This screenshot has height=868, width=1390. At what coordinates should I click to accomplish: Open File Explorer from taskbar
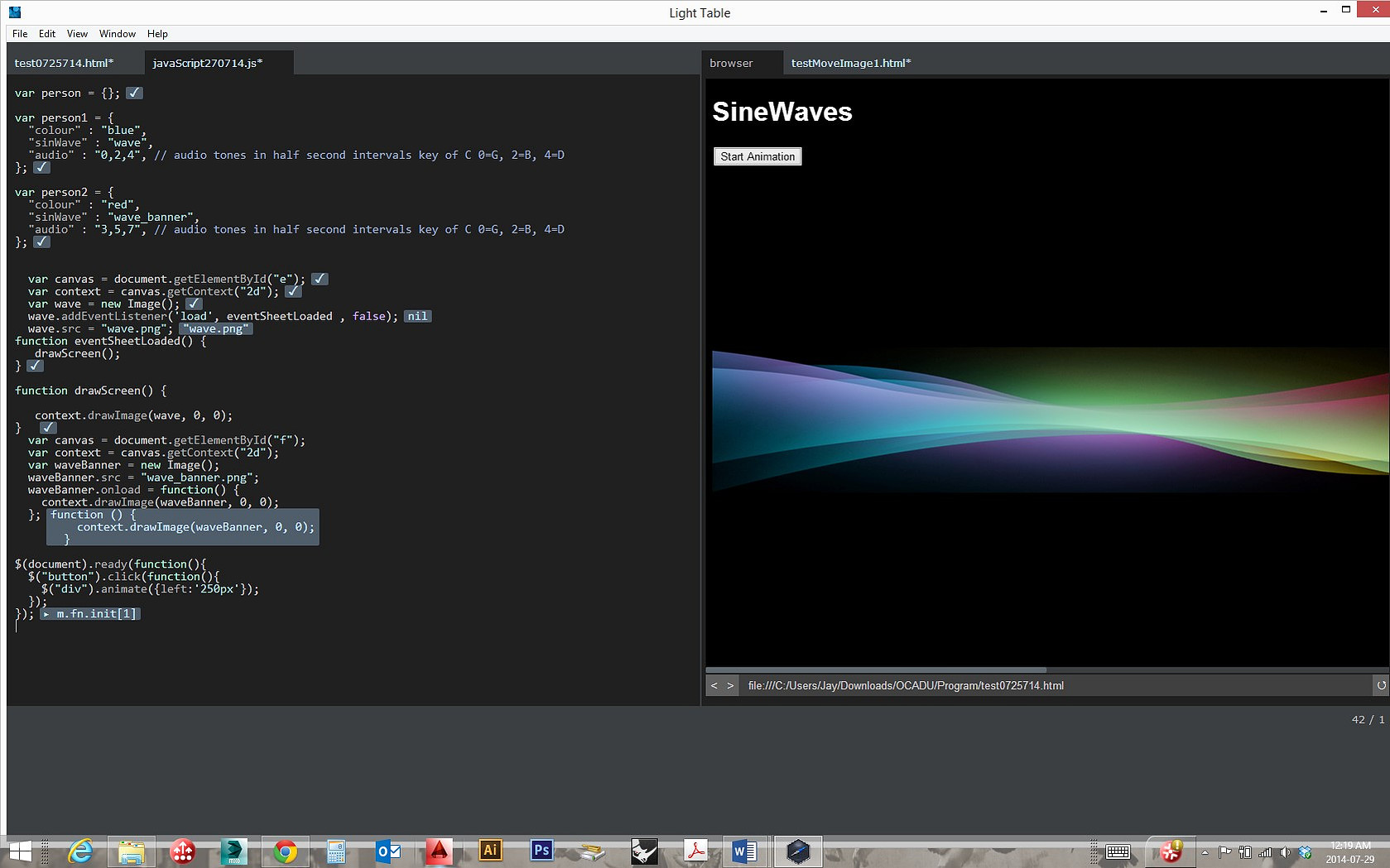coord(132,851)
